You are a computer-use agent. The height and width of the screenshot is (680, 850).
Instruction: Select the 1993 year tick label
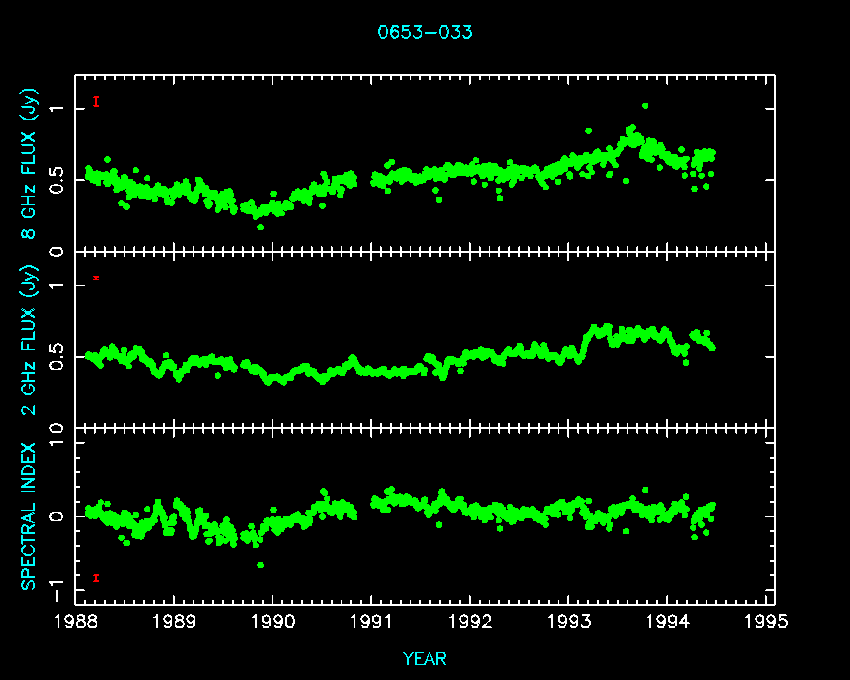[570, 622]
